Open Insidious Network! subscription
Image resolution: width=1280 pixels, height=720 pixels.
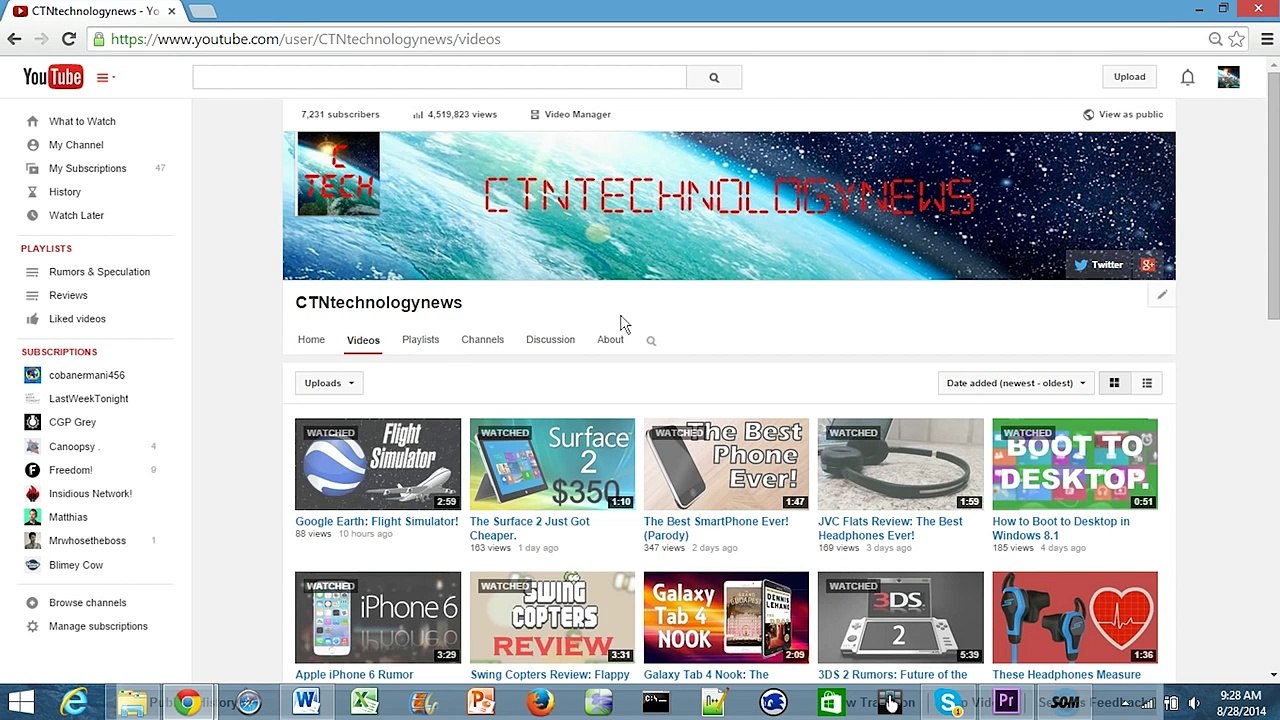pos(90,493)
